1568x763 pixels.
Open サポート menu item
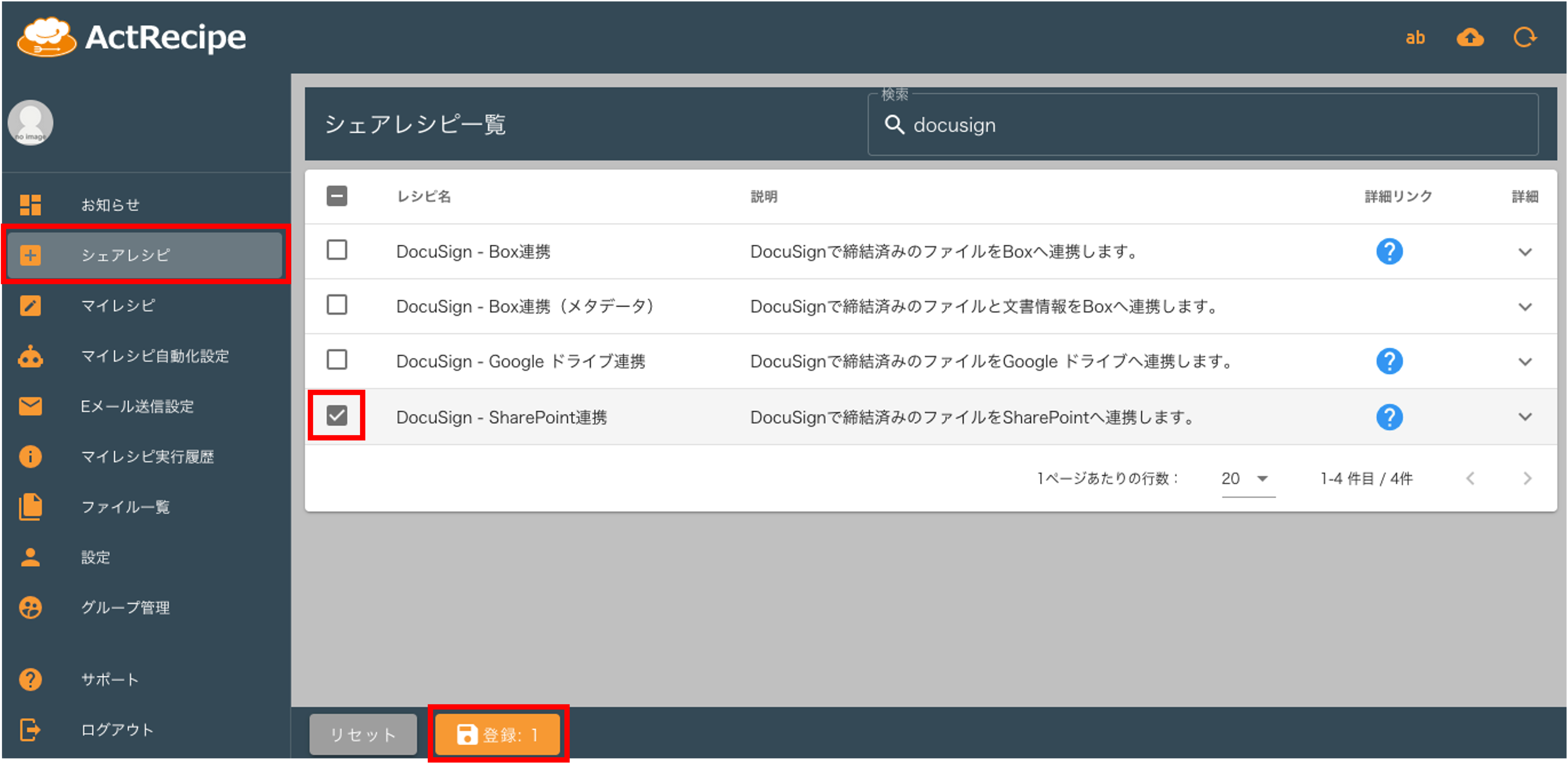click(x=145, y=680)
